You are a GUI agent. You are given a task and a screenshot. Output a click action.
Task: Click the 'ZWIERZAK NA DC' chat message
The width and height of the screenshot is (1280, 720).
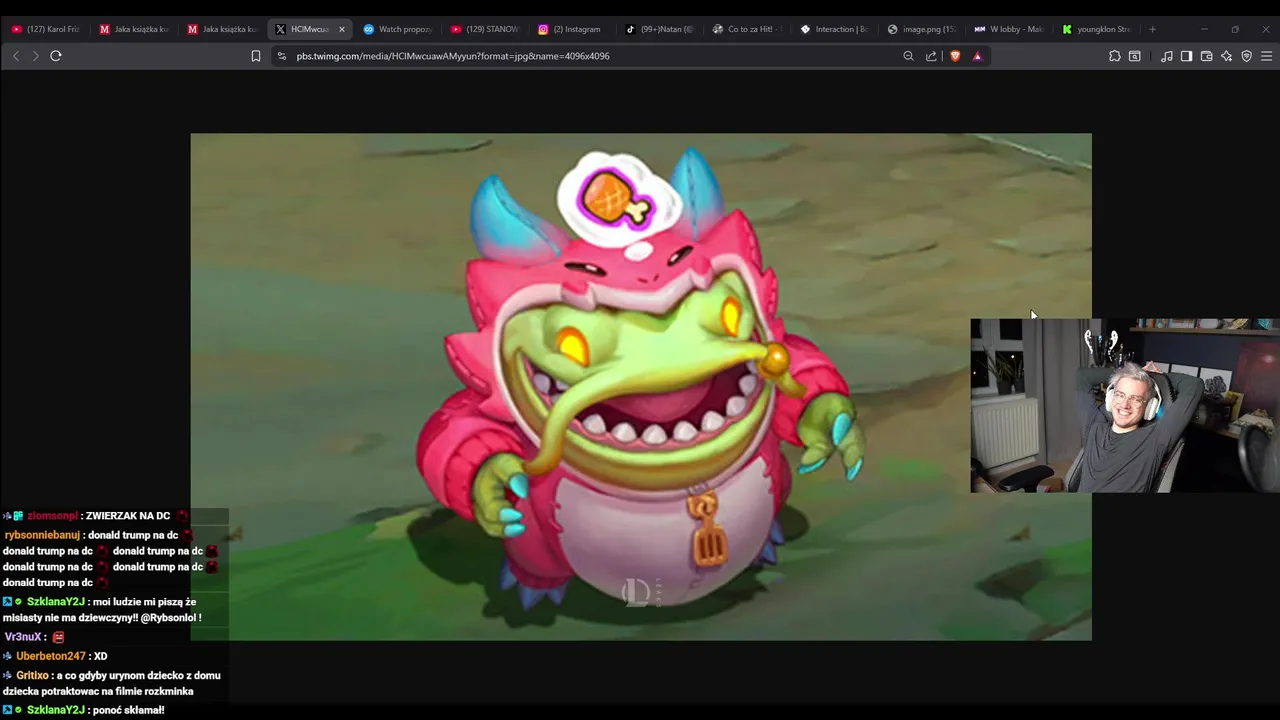tap(128, 516)
